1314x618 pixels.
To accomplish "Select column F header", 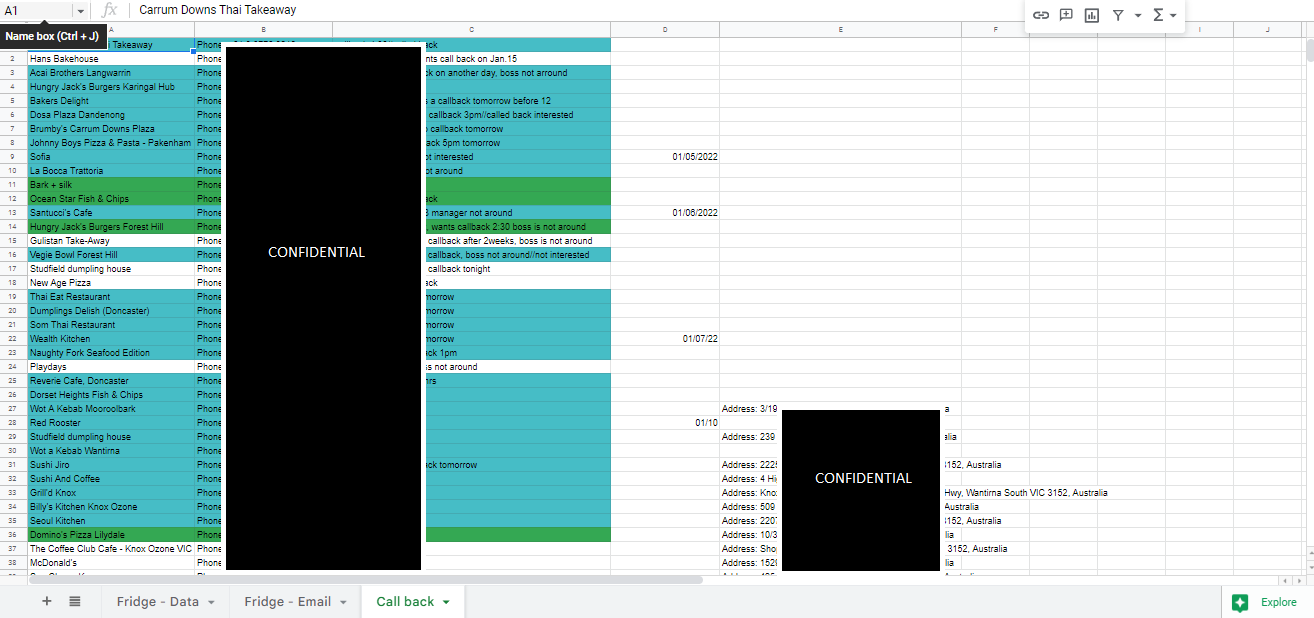I will click(996, 30).
